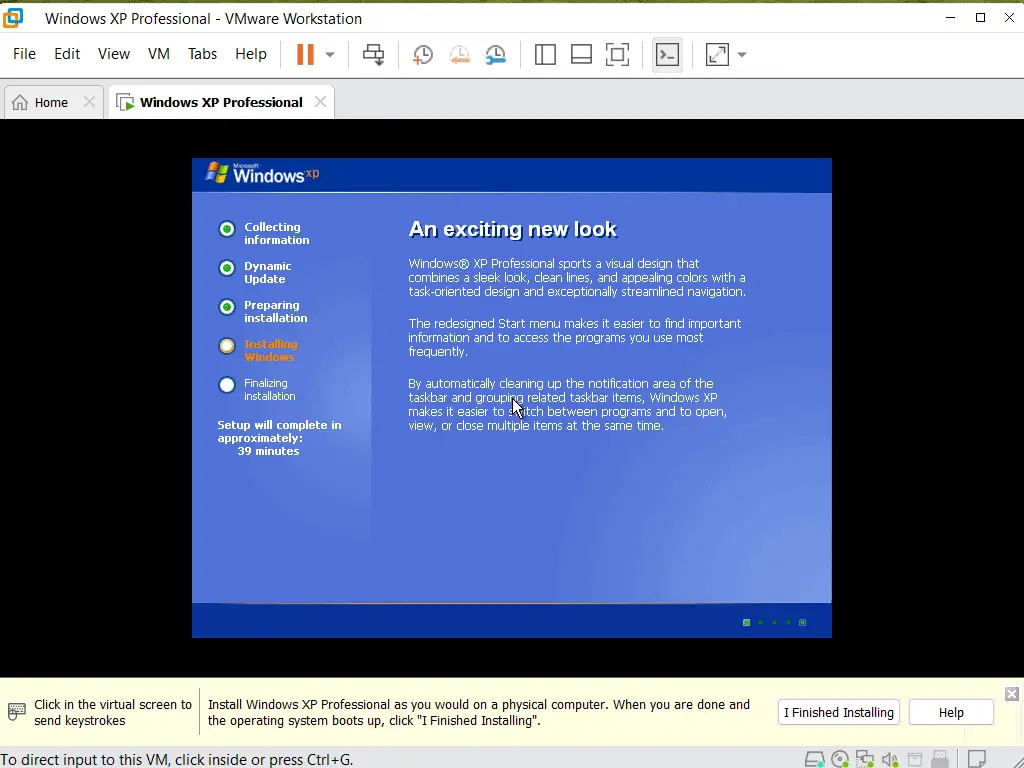Open the snapshot manager icon
The image size is (1024, 768).
point(496,55)
